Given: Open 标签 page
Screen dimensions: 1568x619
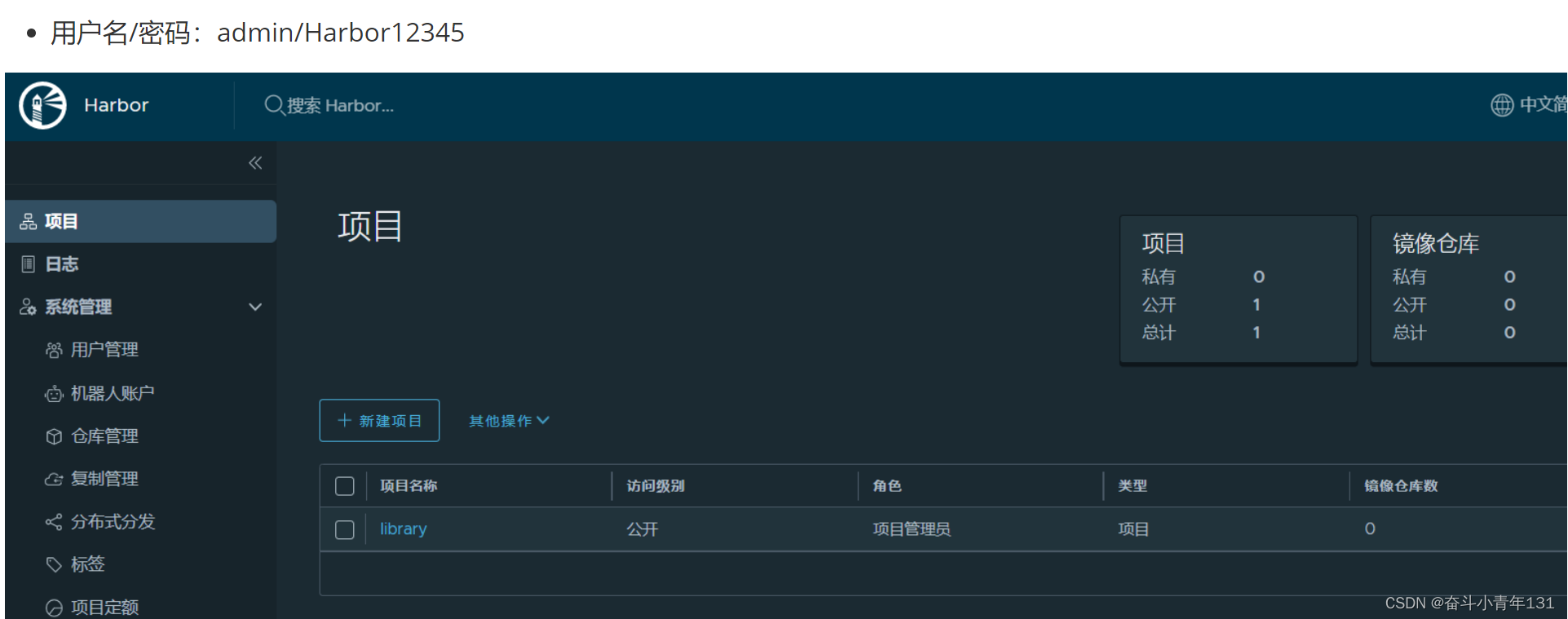Looking at the screenshot, I should click(87, 564).
